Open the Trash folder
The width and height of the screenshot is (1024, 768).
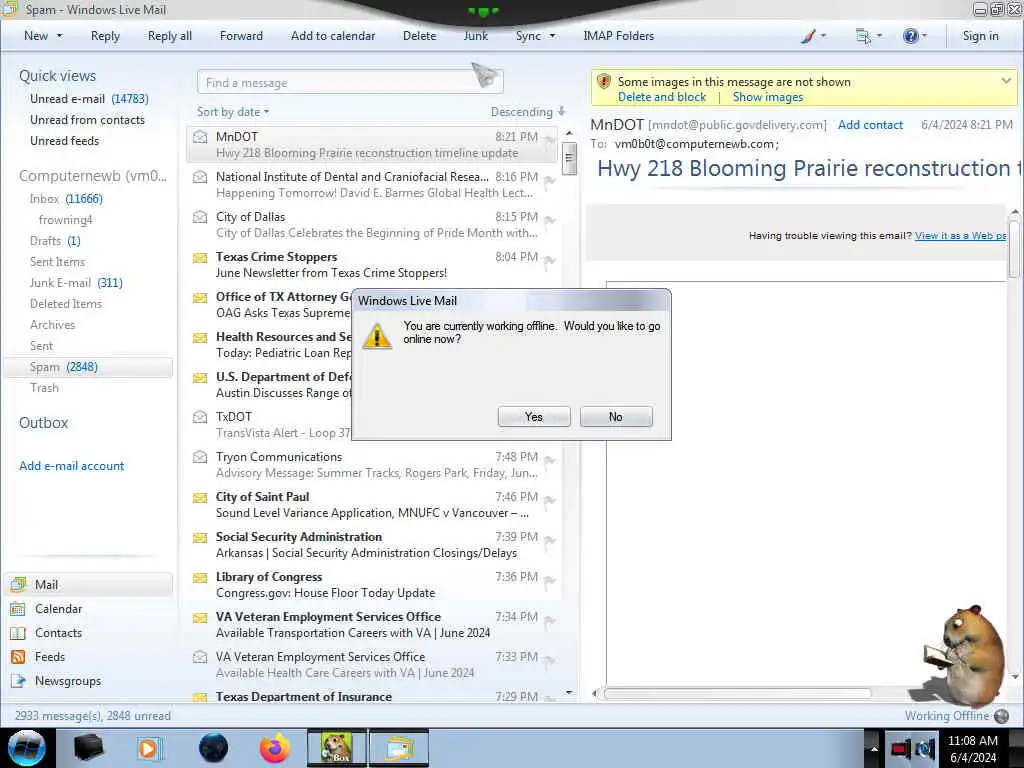[x=44, y=387]
